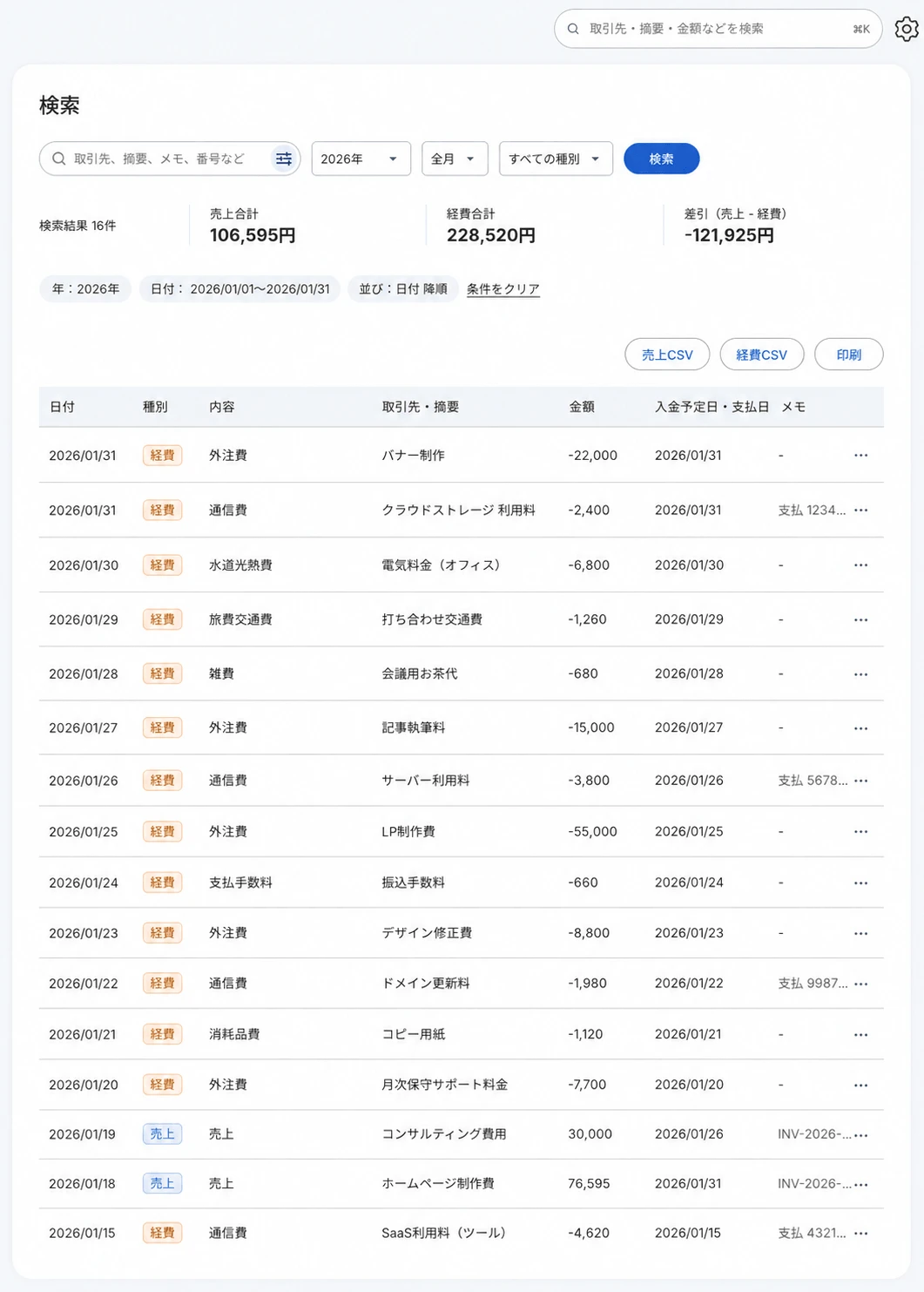Open the more menu for 月次保守サポート料金 row
This screenshot has width=924, height=1292.
[x=861, y=1085]
